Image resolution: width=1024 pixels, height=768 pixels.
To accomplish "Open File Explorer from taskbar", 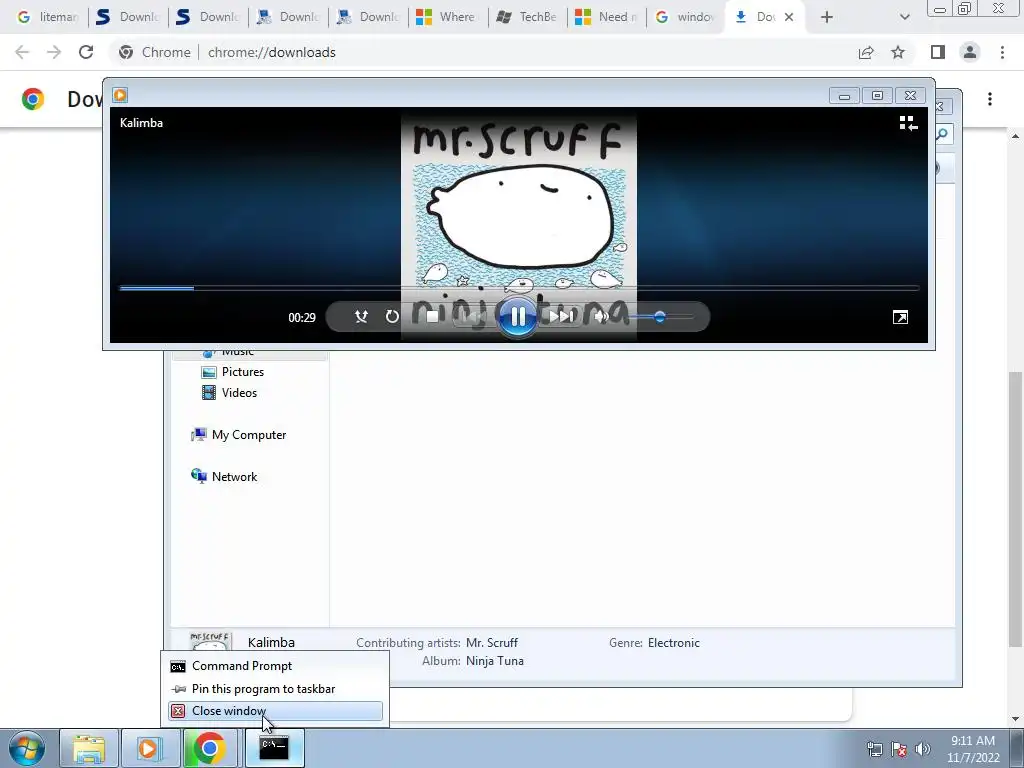I will (x=89, y=748).
